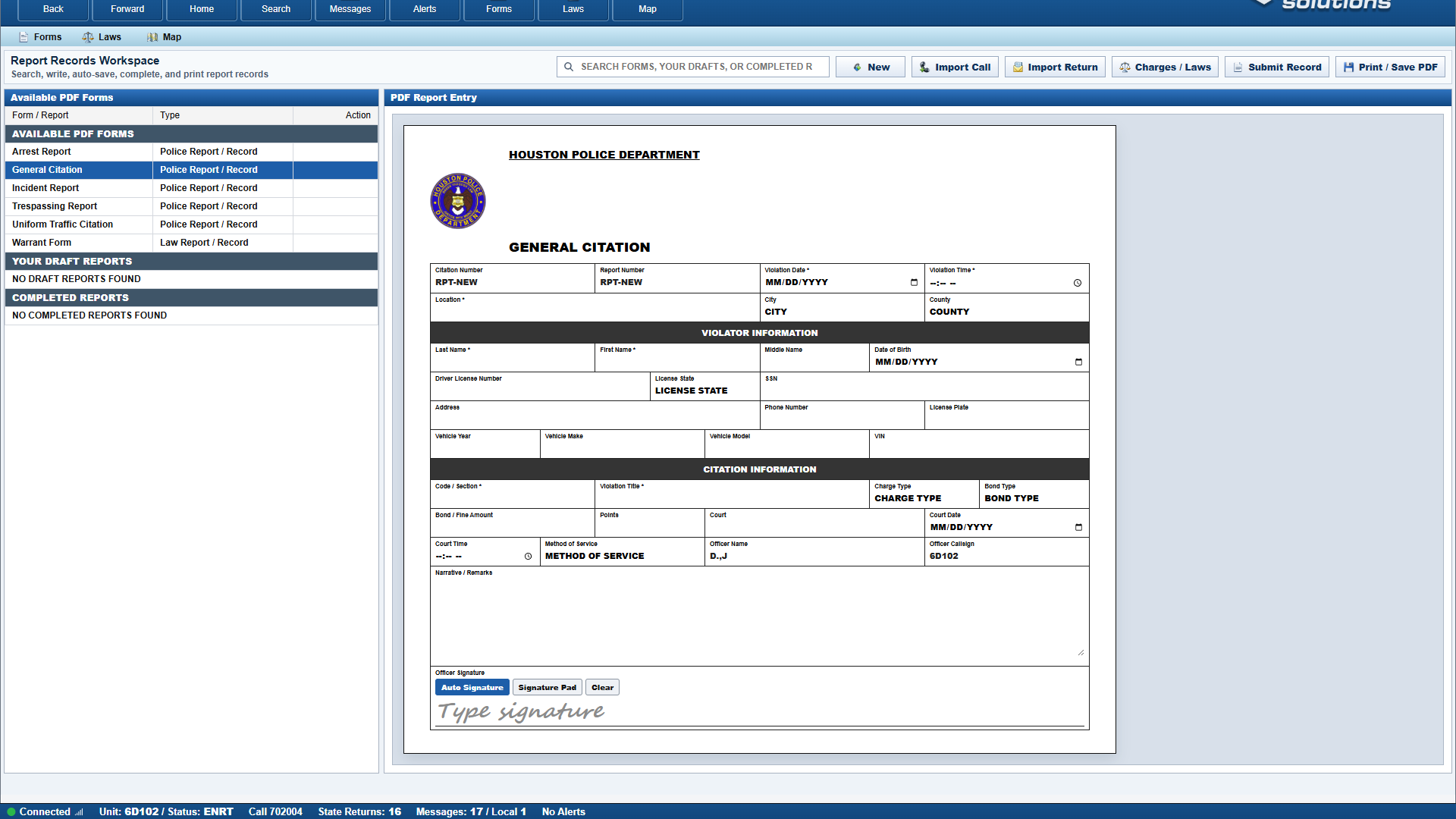This screenshot has width=1456, height=819.
Task: Select Incident Report form row
Action: [191, 188]
